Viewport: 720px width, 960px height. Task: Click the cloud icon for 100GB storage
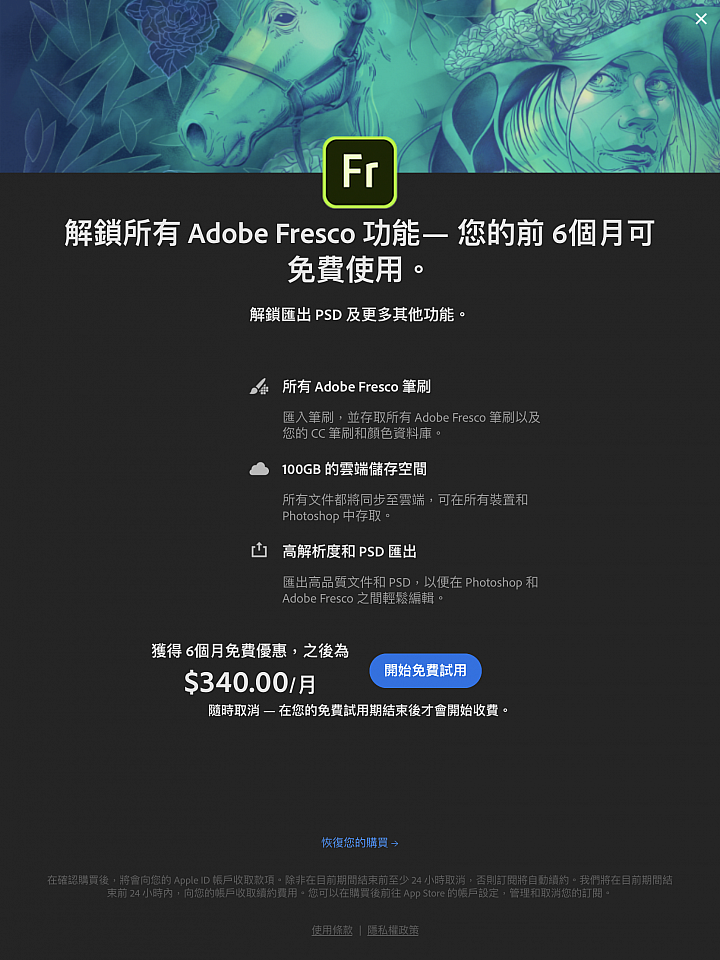[x=259, y=469]
